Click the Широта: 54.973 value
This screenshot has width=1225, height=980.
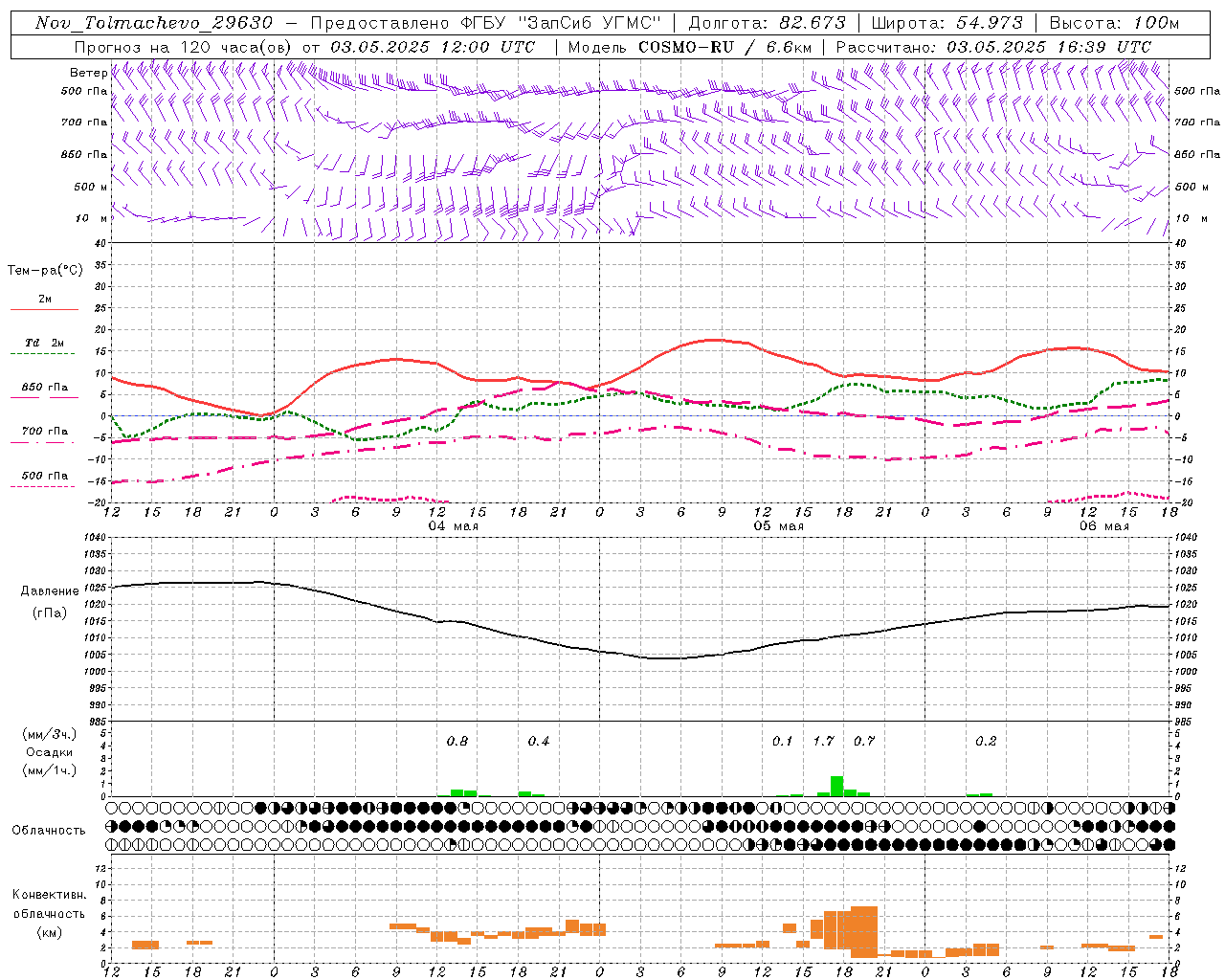pos(947,23)
